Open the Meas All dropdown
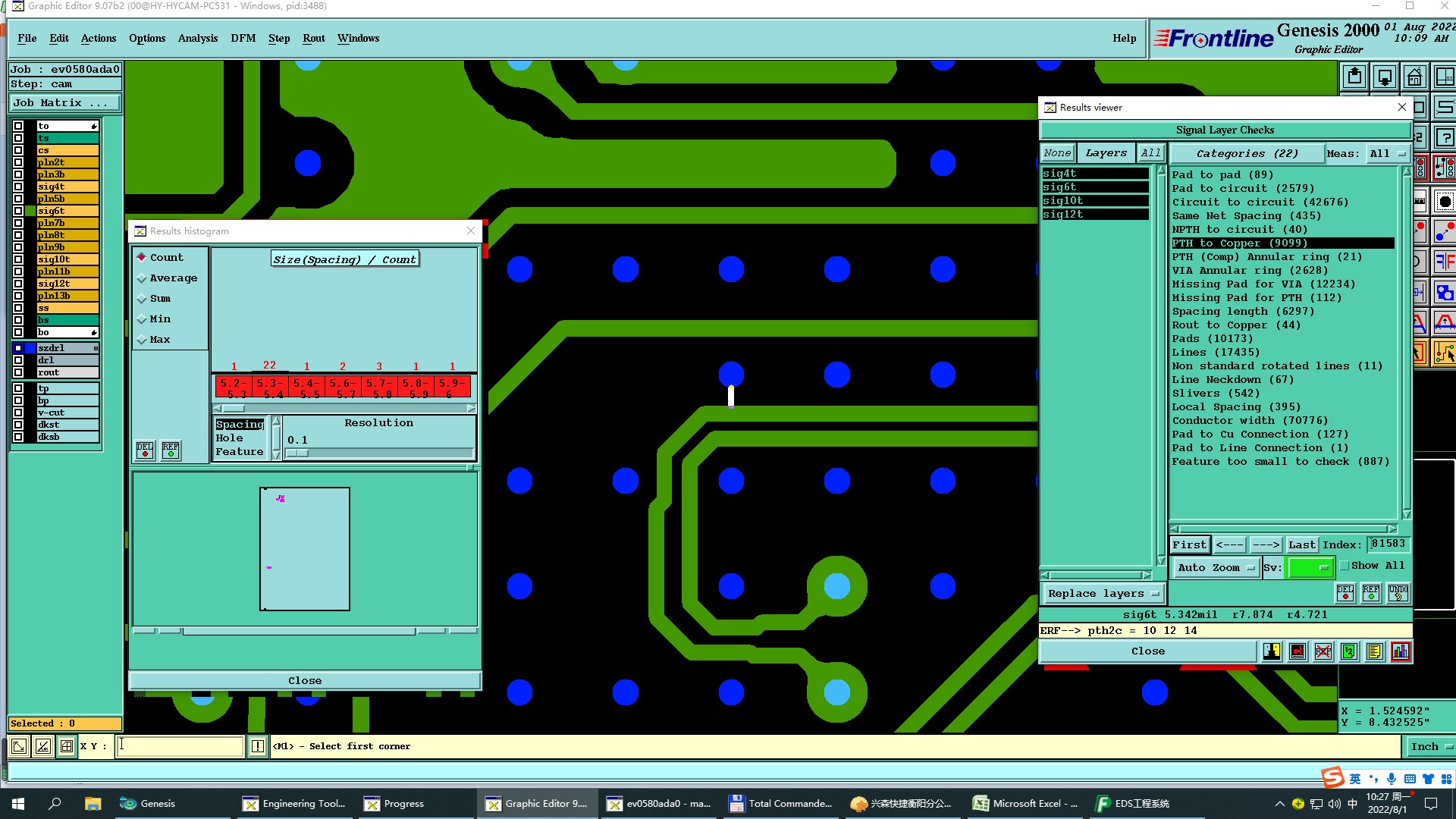This screenshot has height=819, width=1456. coord(1387,153)
